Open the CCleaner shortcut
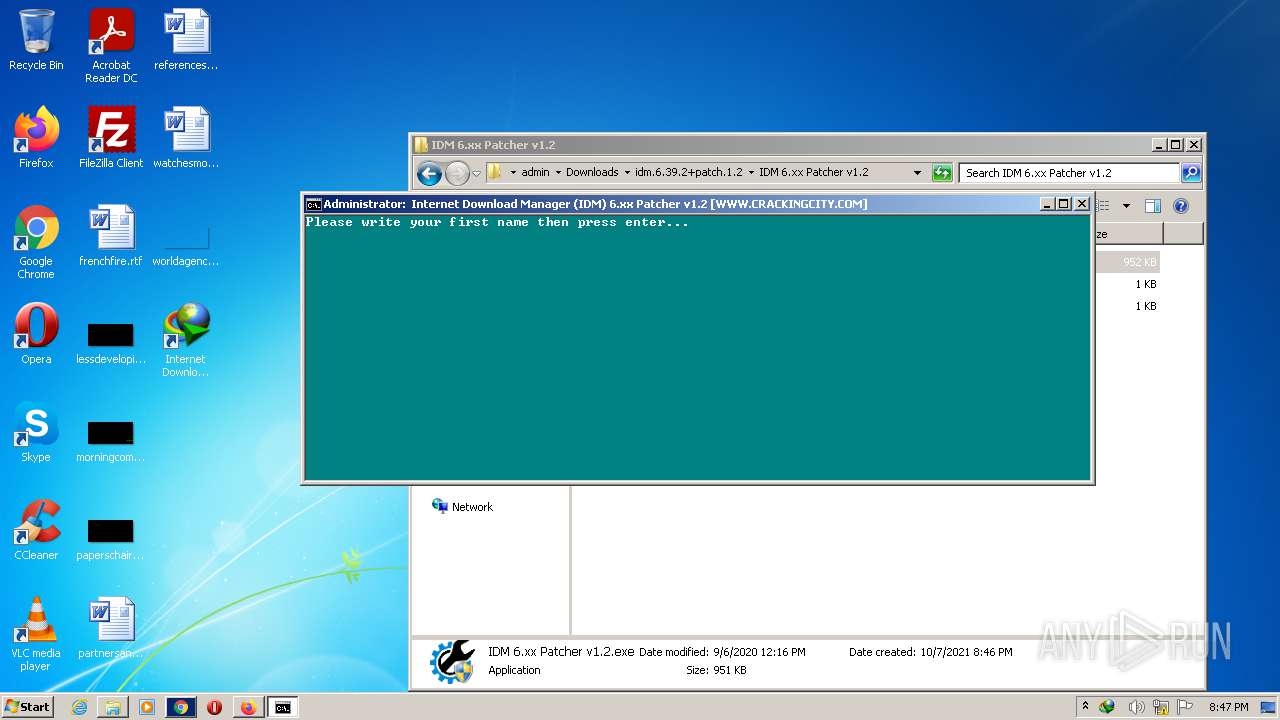Viewport: 1280px width, 720px height. [36, 530]
